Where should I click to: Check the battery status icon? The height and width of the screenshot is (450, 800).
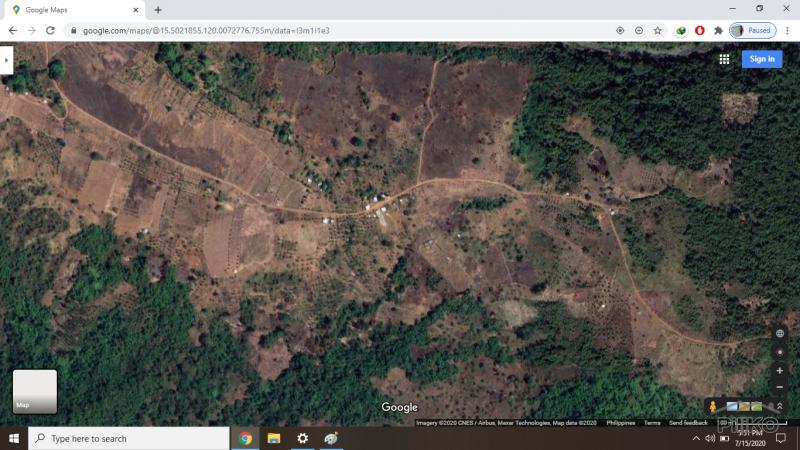pyautogui.click(x=724, y=438)
